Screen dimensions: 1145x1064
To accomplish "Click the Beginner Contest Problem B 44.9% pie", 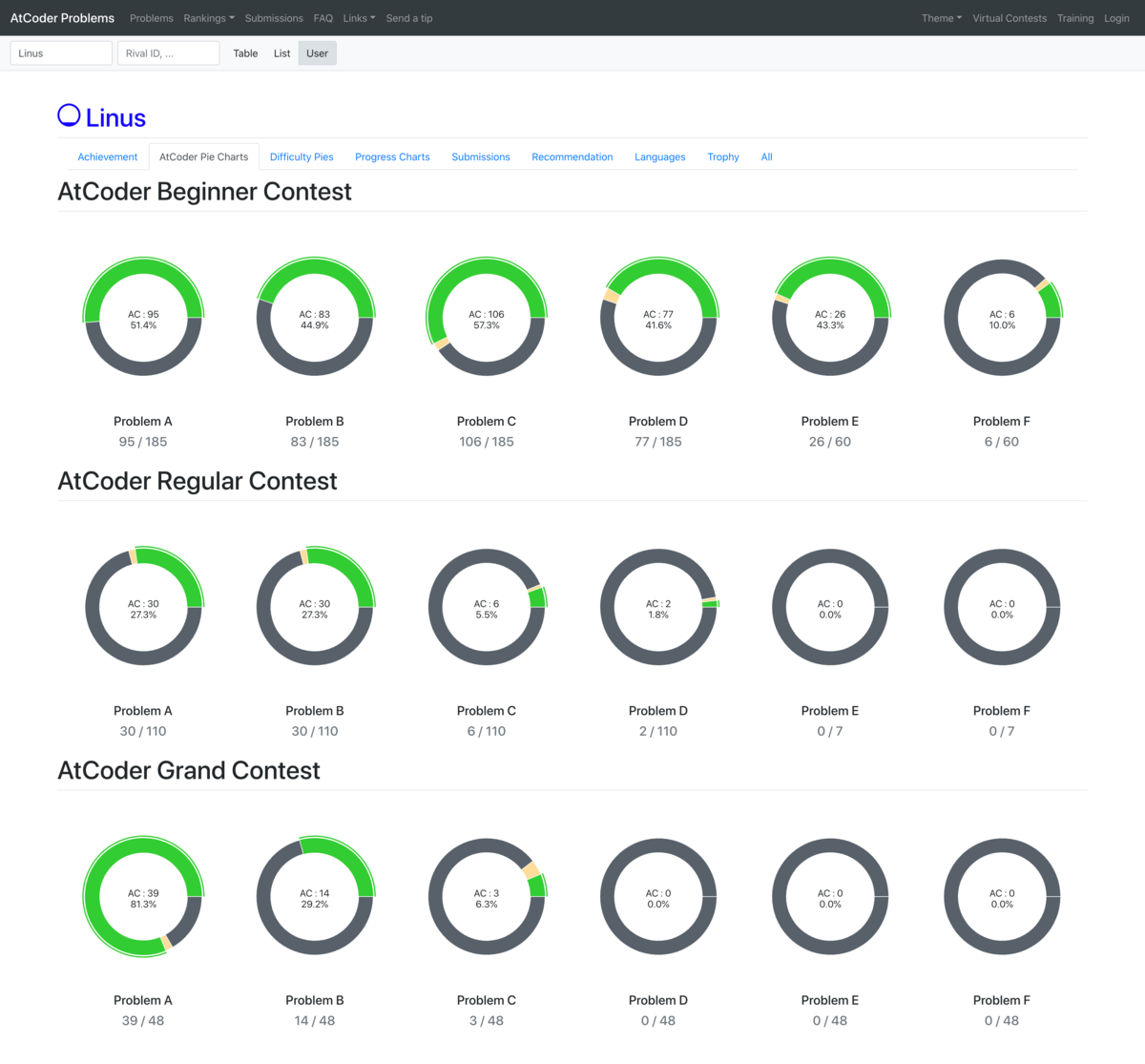I will coord(315,318).
